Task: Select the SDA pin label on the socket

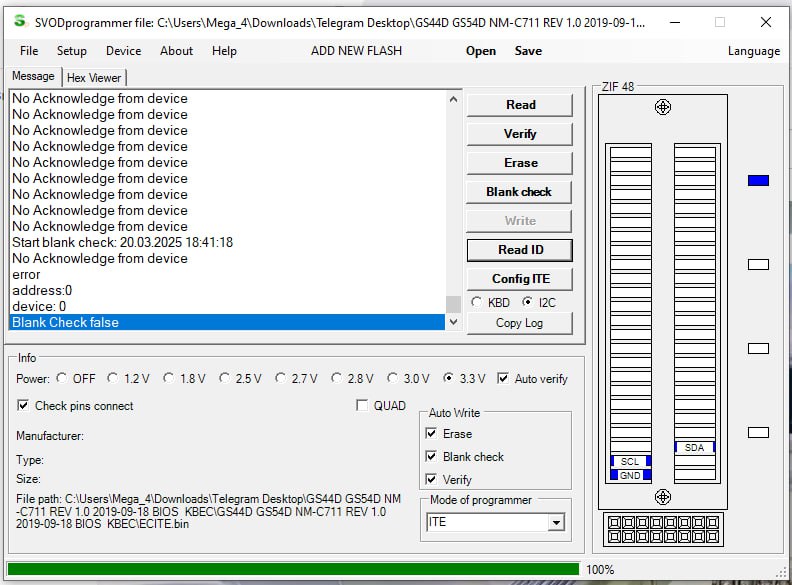Action: point(694,447)
